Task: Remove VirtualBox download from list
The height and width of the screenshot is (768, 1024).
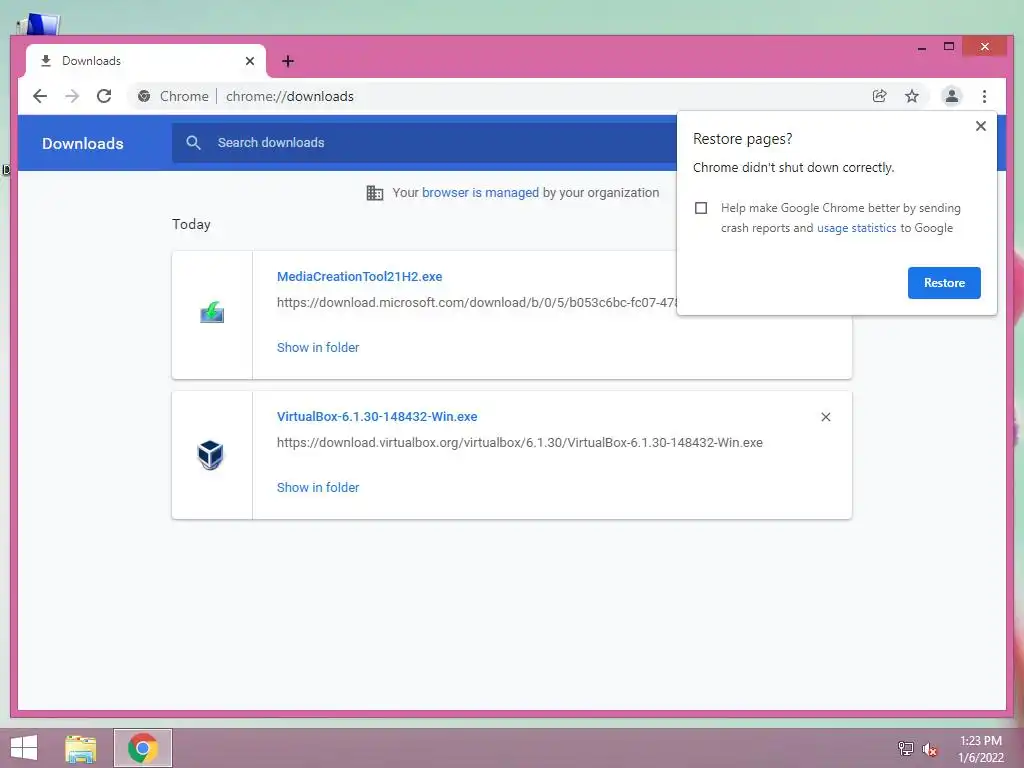Action: (825, 417)
